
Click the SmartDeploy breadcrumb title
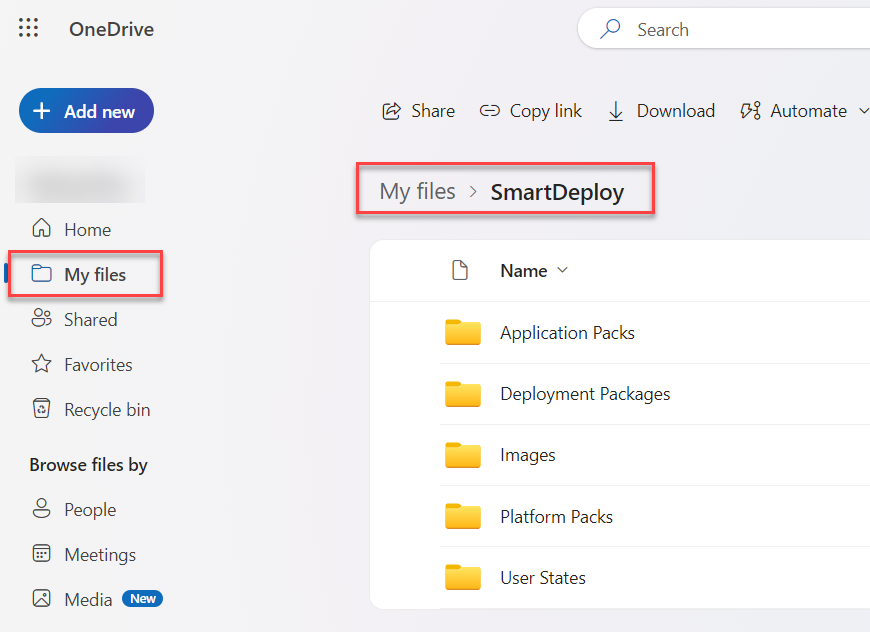click(x=557, y=192)
